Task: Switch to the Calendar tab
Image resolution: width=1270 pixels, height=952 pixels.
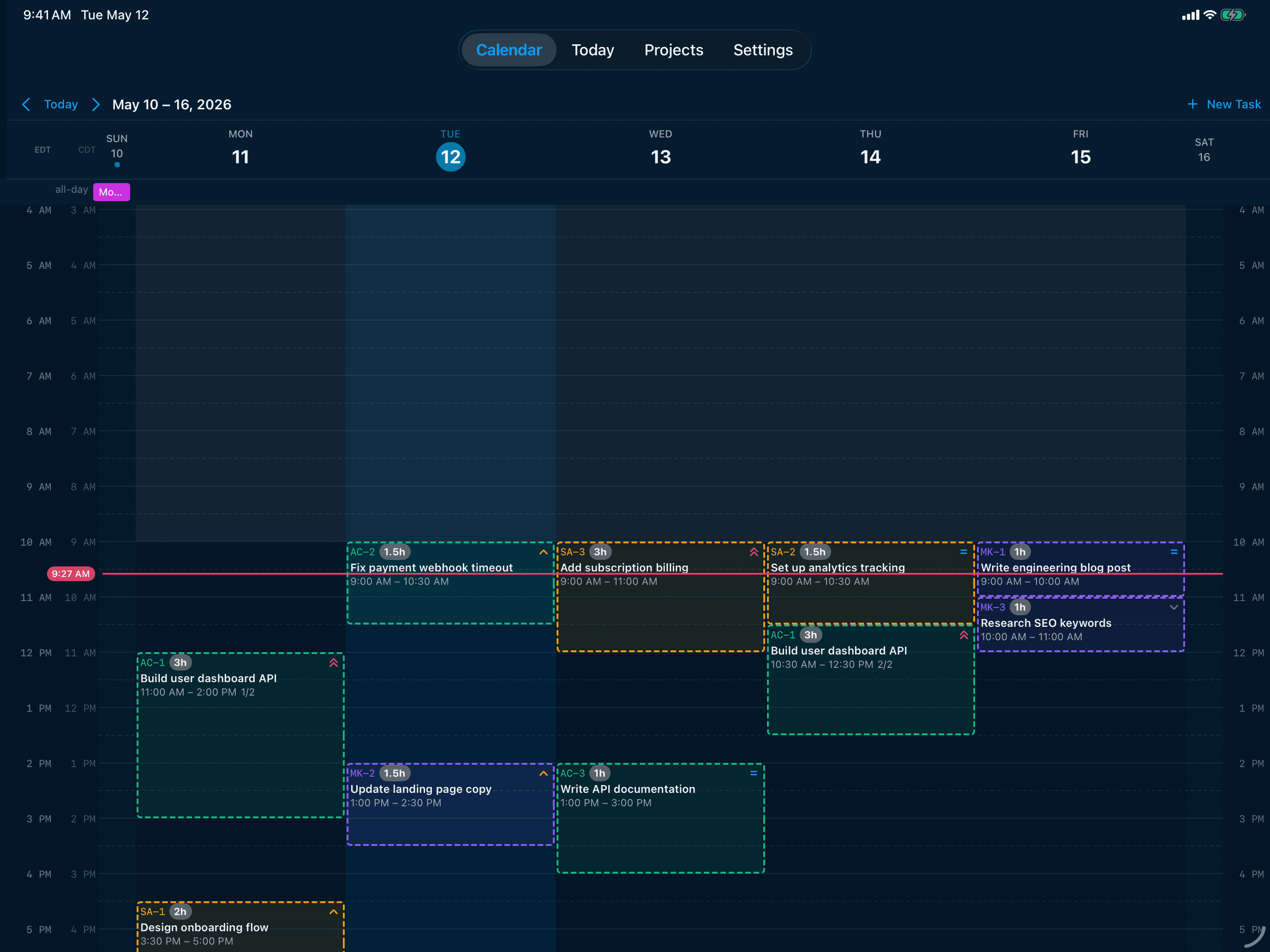Action: pos(509,50)
